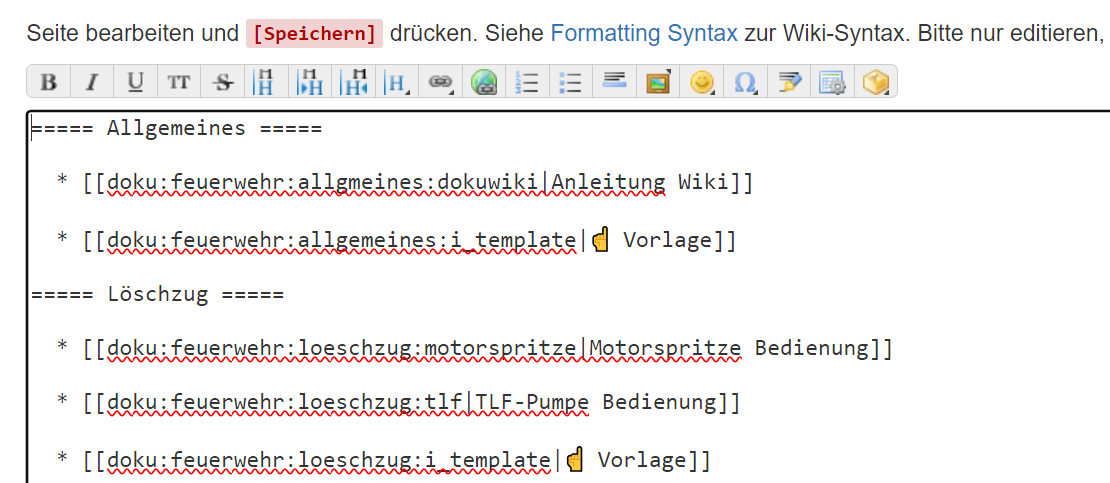Open the internal link picker
Image resolution: width=1110 pixels, height=483 pixels.
tap(440, 82)
